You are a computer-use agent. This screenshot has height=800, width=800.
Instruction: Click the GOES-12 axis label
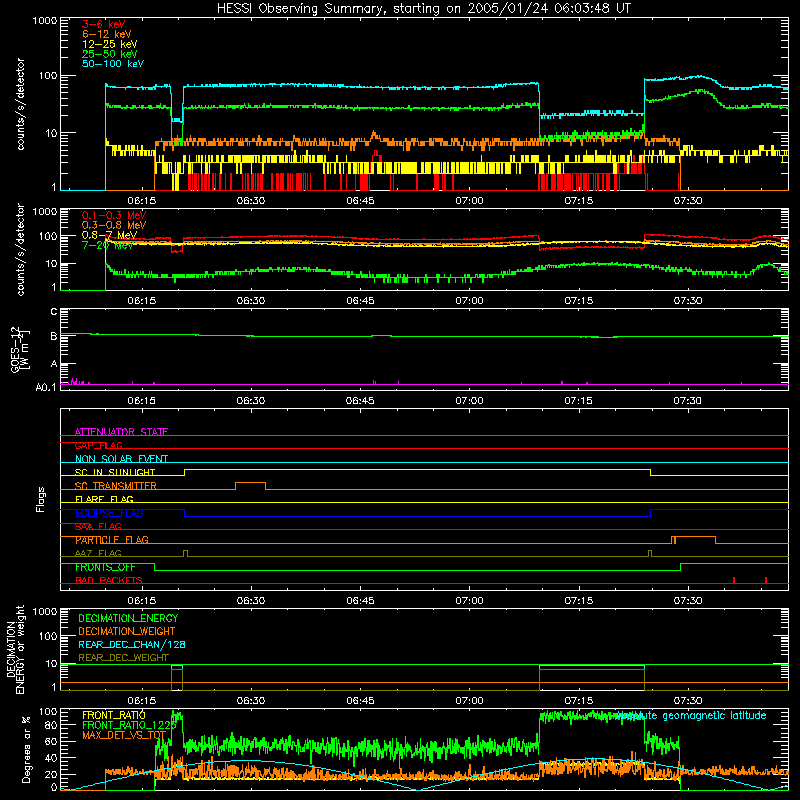[x=20, y=349]
